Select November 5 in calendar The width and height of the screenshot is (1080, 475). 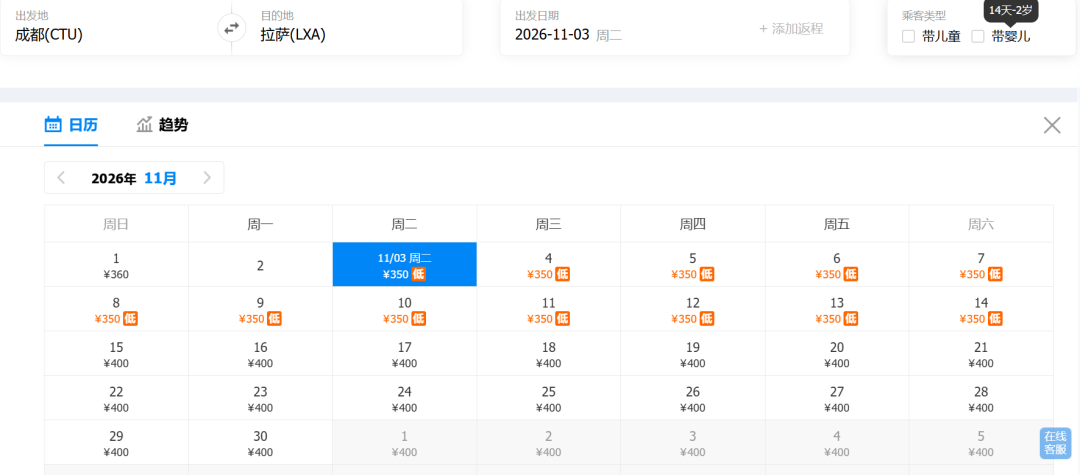coord(693,265)
